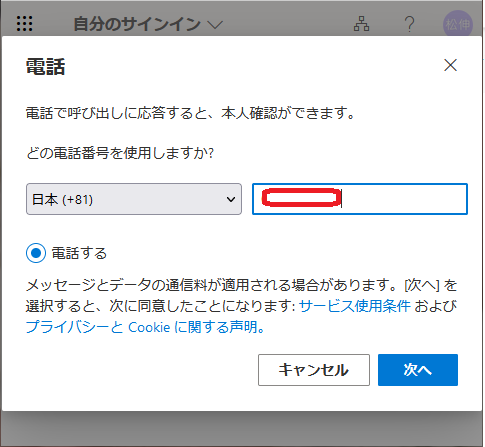This screenshot has height=447, width=485.
Task: Open the 自分のサインイン title menu
Action: point(137,24)
